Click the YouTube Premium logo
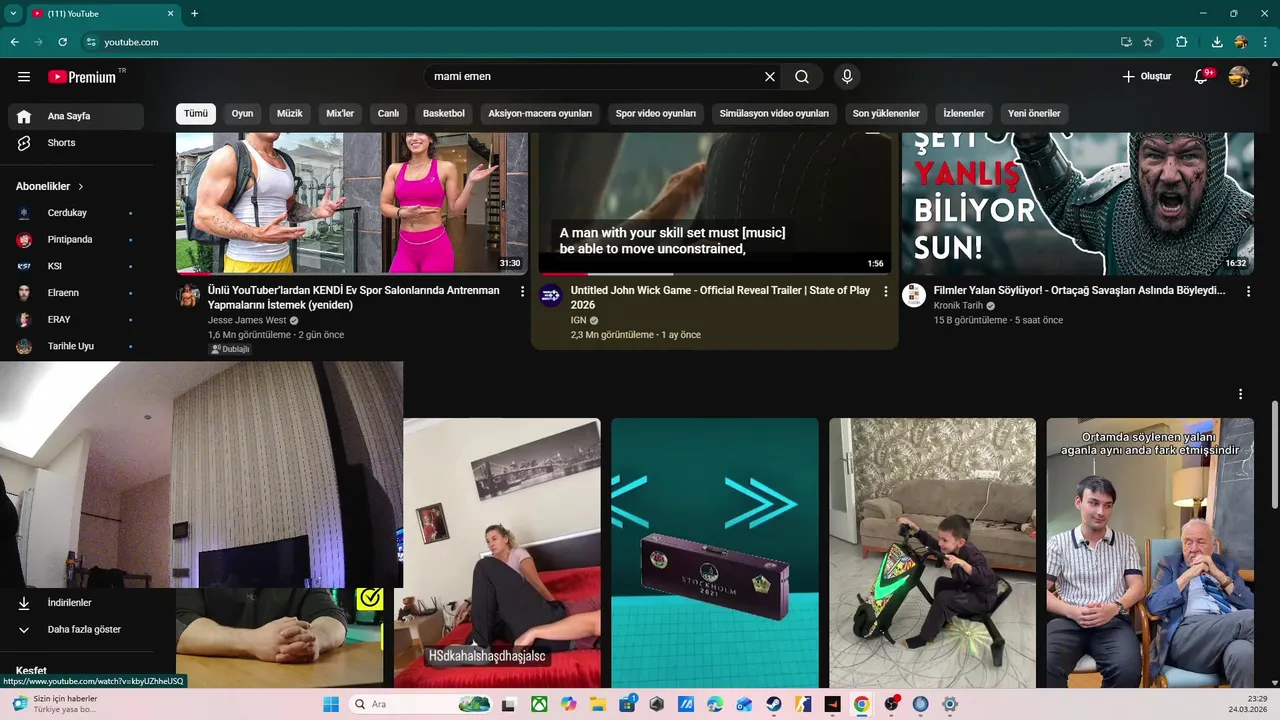 pos(82,77)
